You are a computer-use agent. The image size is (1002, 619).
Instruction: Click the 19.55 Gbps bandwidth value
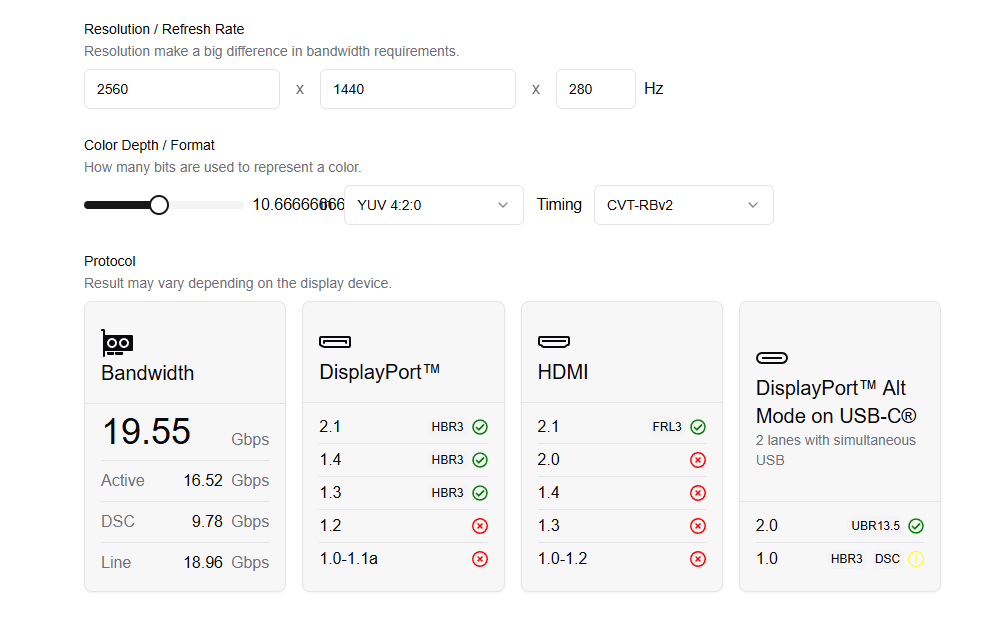pyautogui.click(x=147, y=432)
